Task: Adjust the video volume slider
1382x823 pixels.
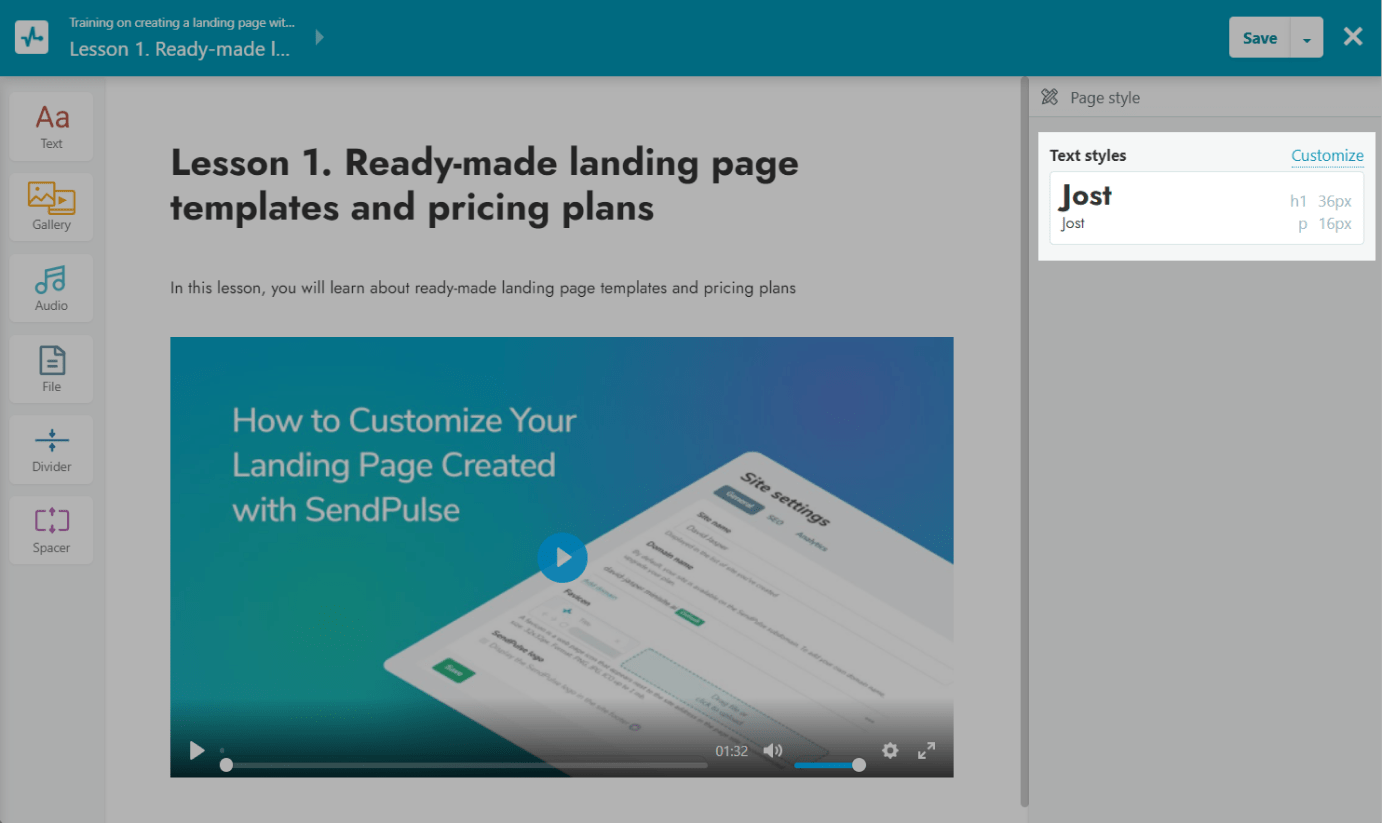Action: click(x=827, y=765)
